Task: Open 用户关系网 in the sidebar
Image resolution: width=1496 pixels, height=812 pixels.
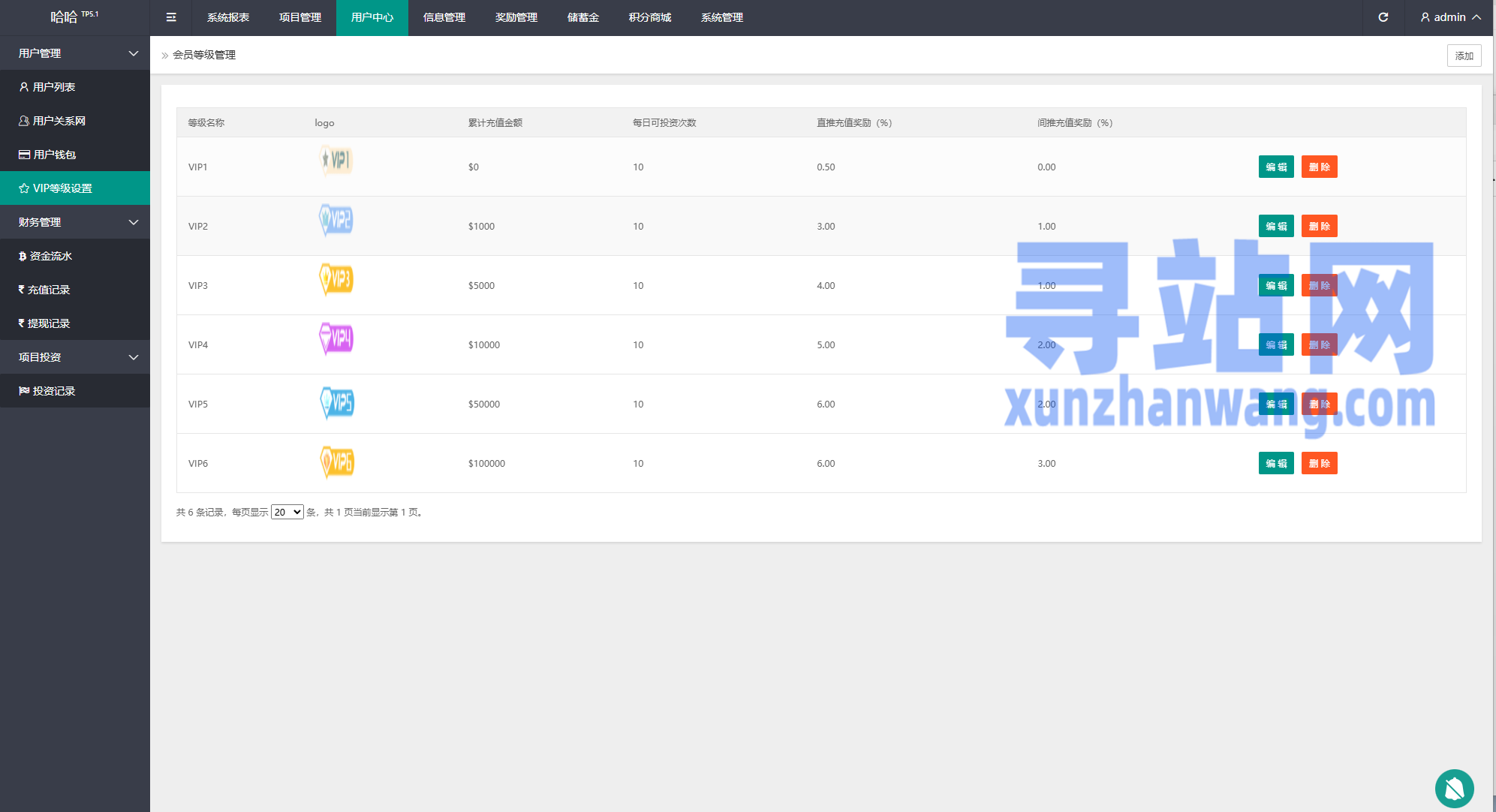Action: (x=59, y=121)
